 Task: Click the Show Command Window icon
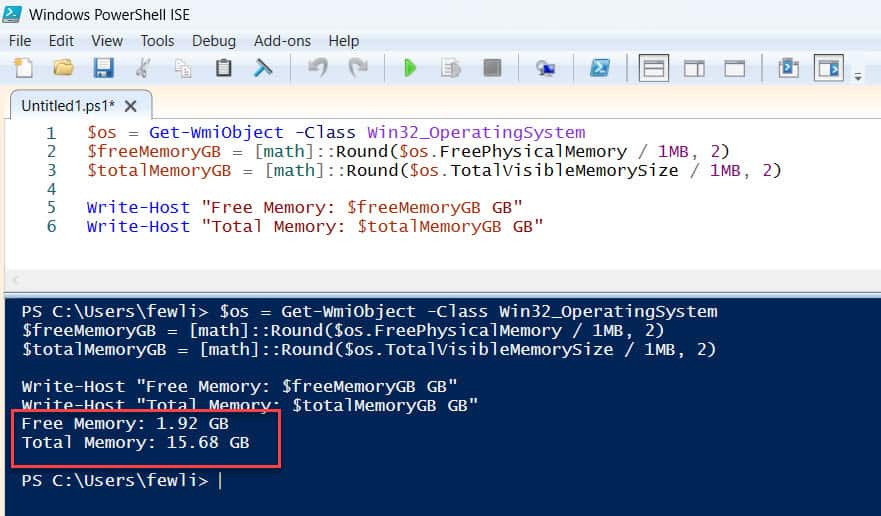click(788, 68)
